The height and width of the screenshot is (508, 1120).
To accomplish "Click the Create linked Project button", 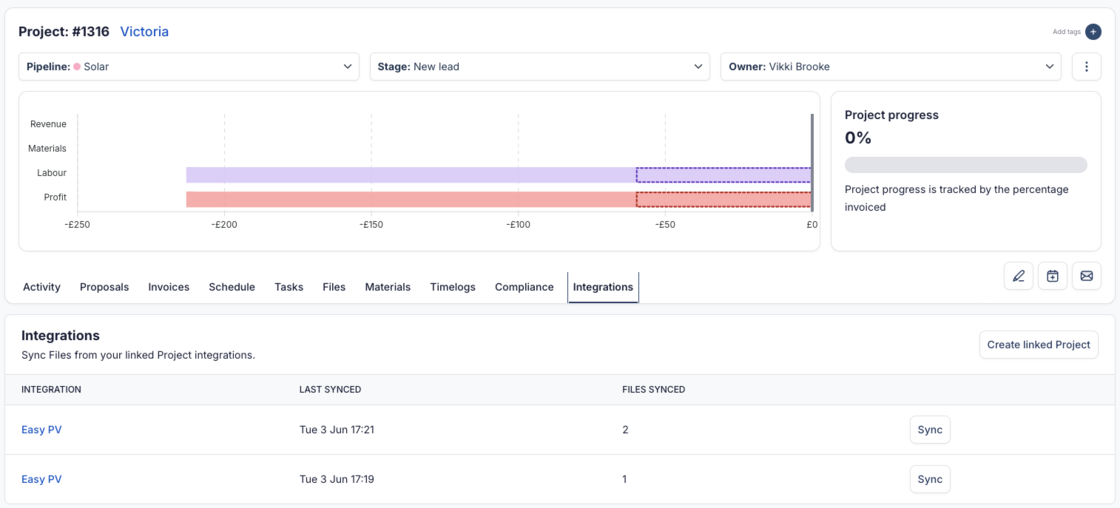I will pyautogui.click(x=1038, y=345).
